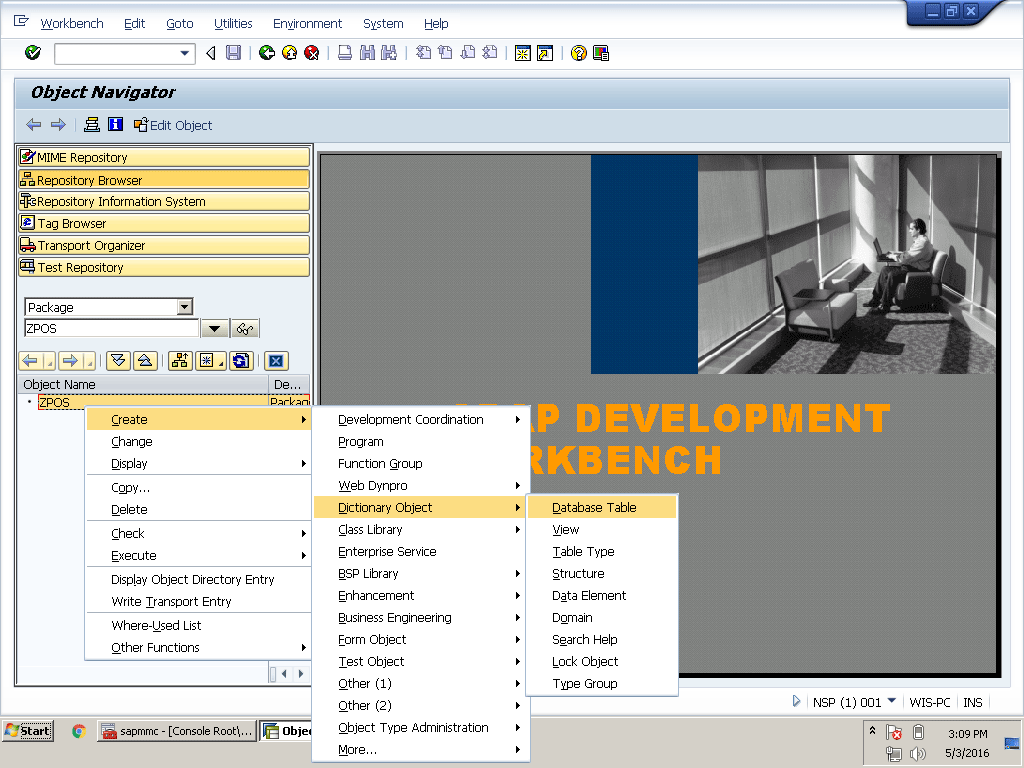Open the Repository Information System button
The height and width of the screenshot is (768, 1024).
click(x=164, y=201)
